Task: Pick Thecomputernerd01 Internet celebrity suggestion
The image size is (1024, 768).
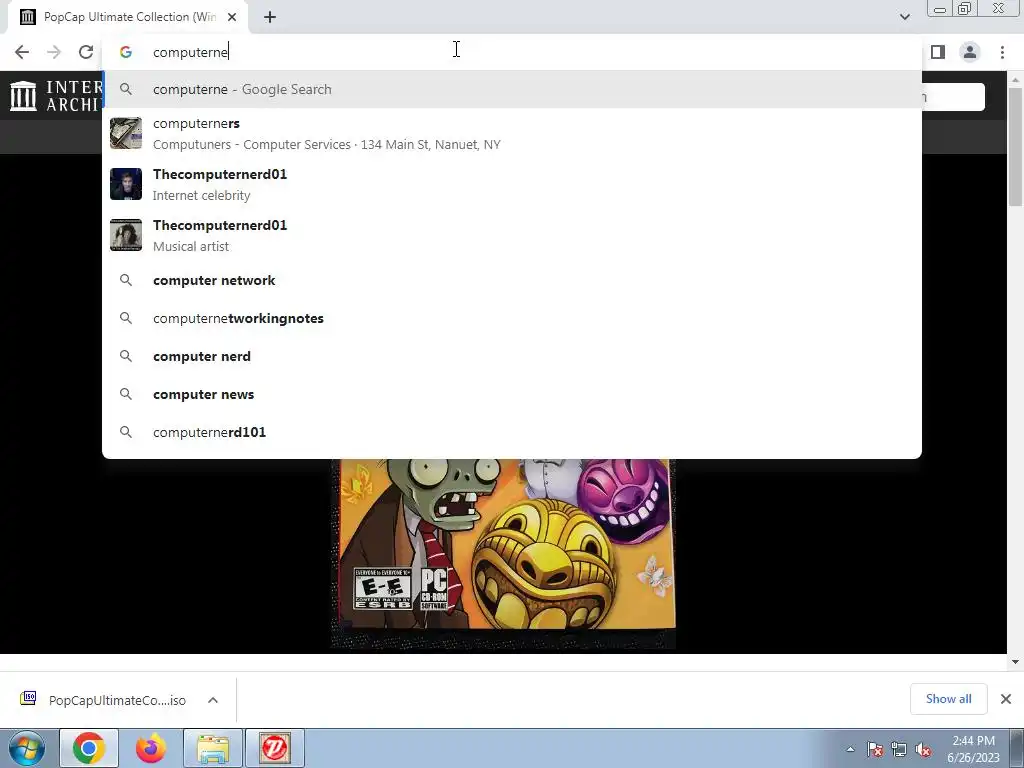Action: pos(512,185)
